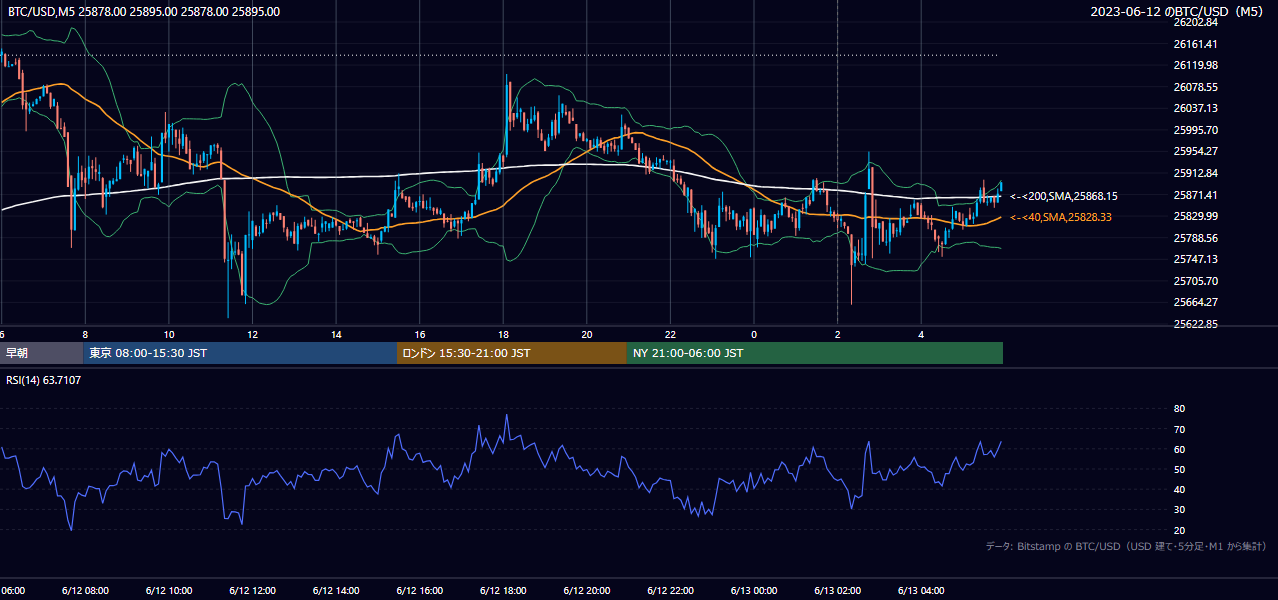Click RSI scale value 60
Image resolution: width=1278 pixels, height=600 pixels.
1179,449
